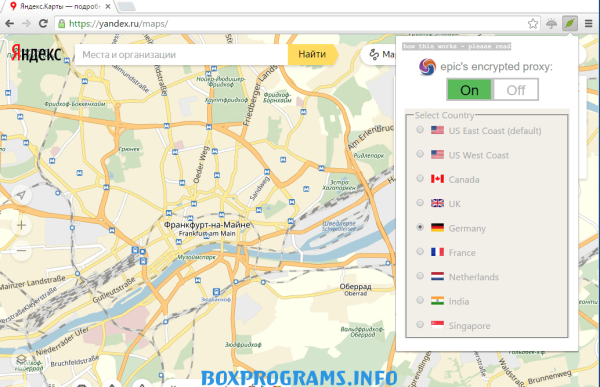Click the Найти search button
Viewport: 600px width, 387px height.
(313, 54)
